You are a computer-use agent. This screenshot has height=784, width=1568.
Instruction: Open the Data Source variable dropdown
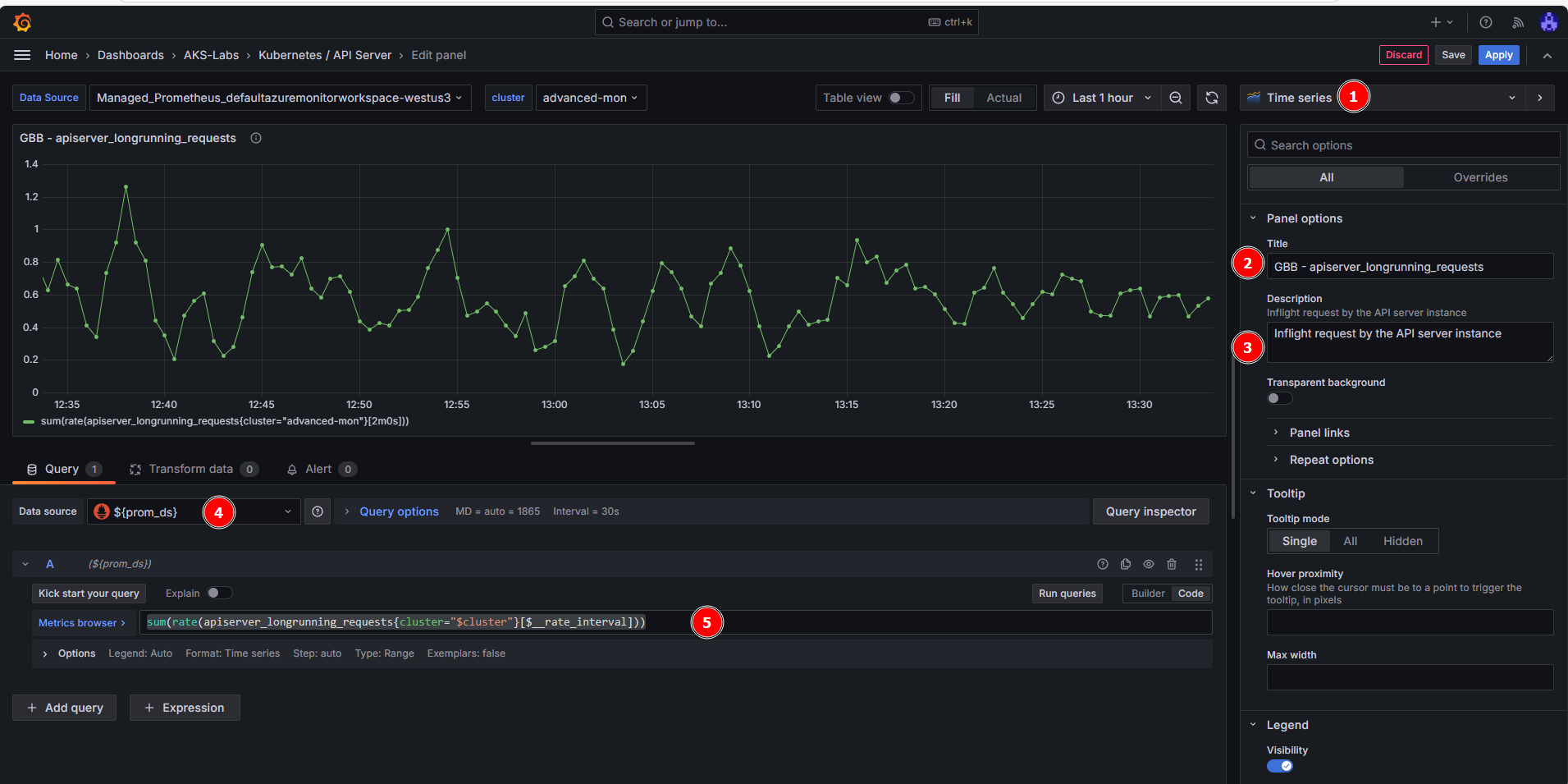281,98
